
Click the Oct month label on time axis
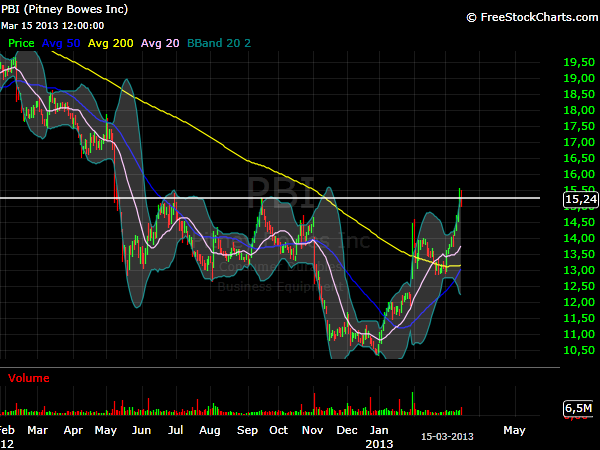[x=279, y=430]
